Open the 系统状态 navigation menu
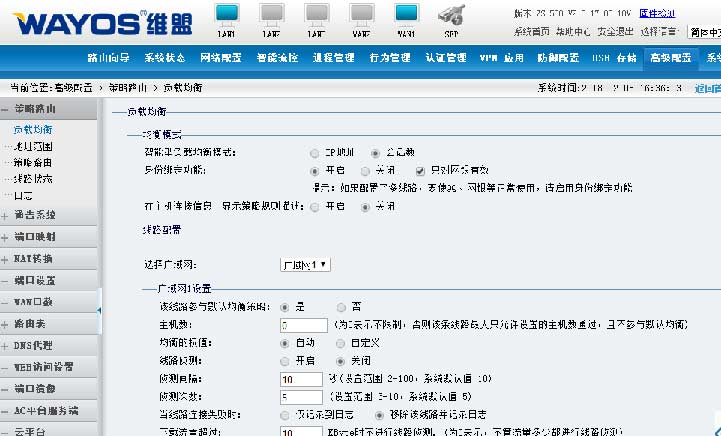721x436 pixels. coord(165,57)
